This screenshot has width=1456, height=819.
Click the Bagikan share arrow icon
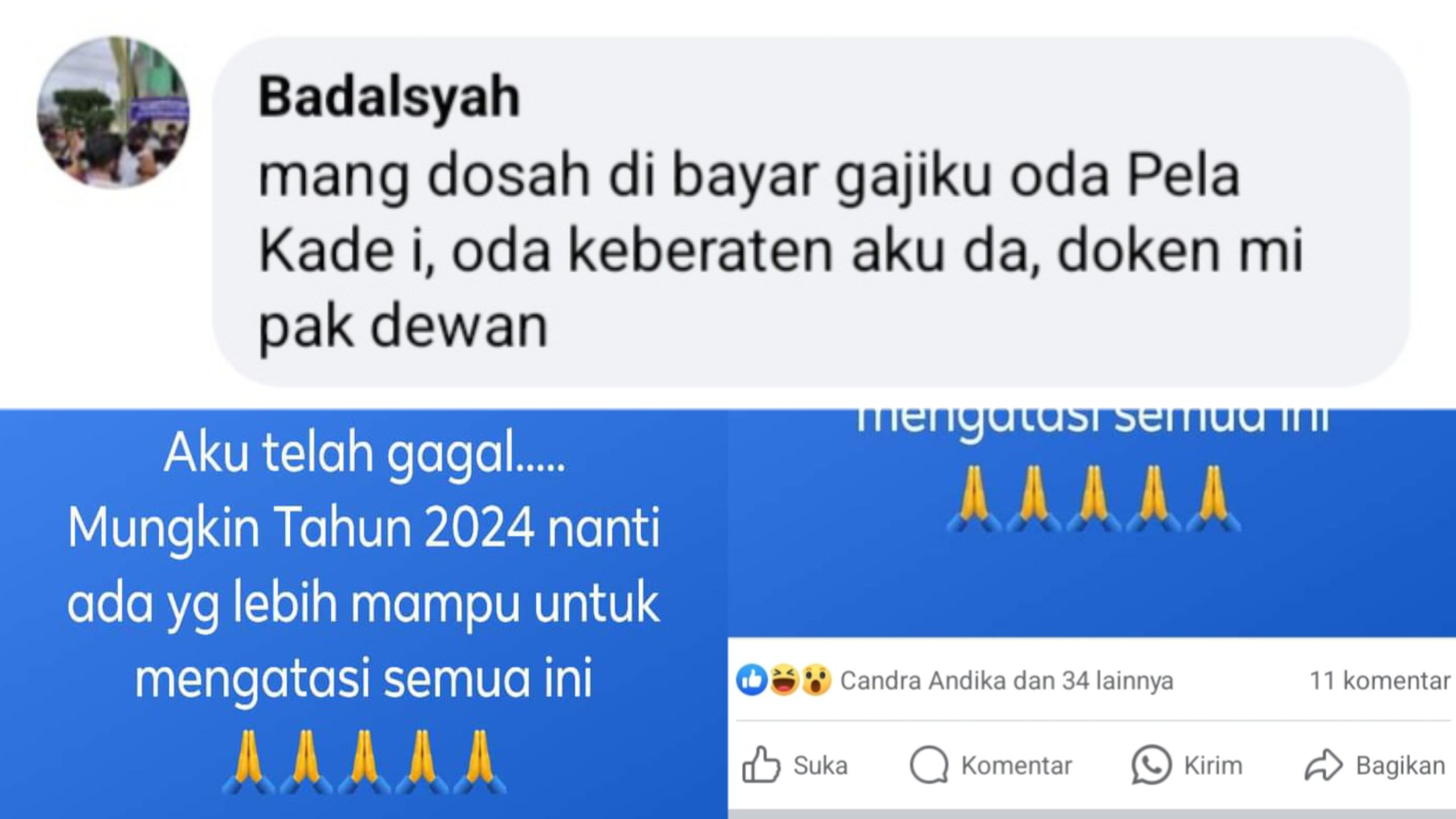[x=1323, y=765]
